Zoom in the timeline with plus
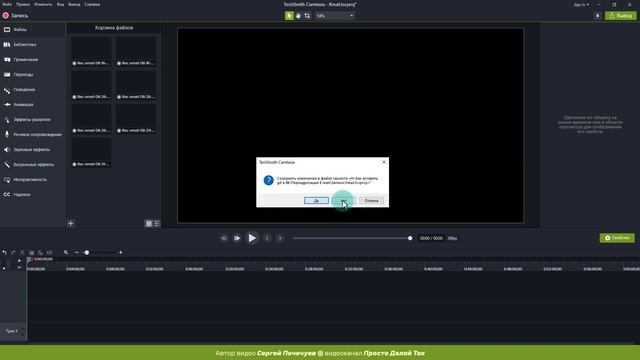Screen dimensions: 640x360 (120, 253)
